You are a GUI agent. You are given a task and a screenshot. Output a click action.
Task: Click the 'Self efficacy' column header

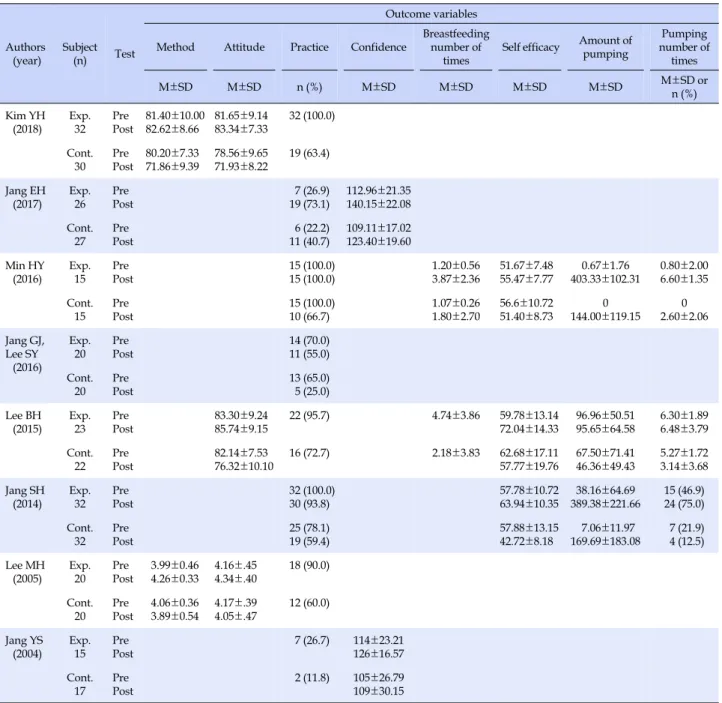[530, 47]
